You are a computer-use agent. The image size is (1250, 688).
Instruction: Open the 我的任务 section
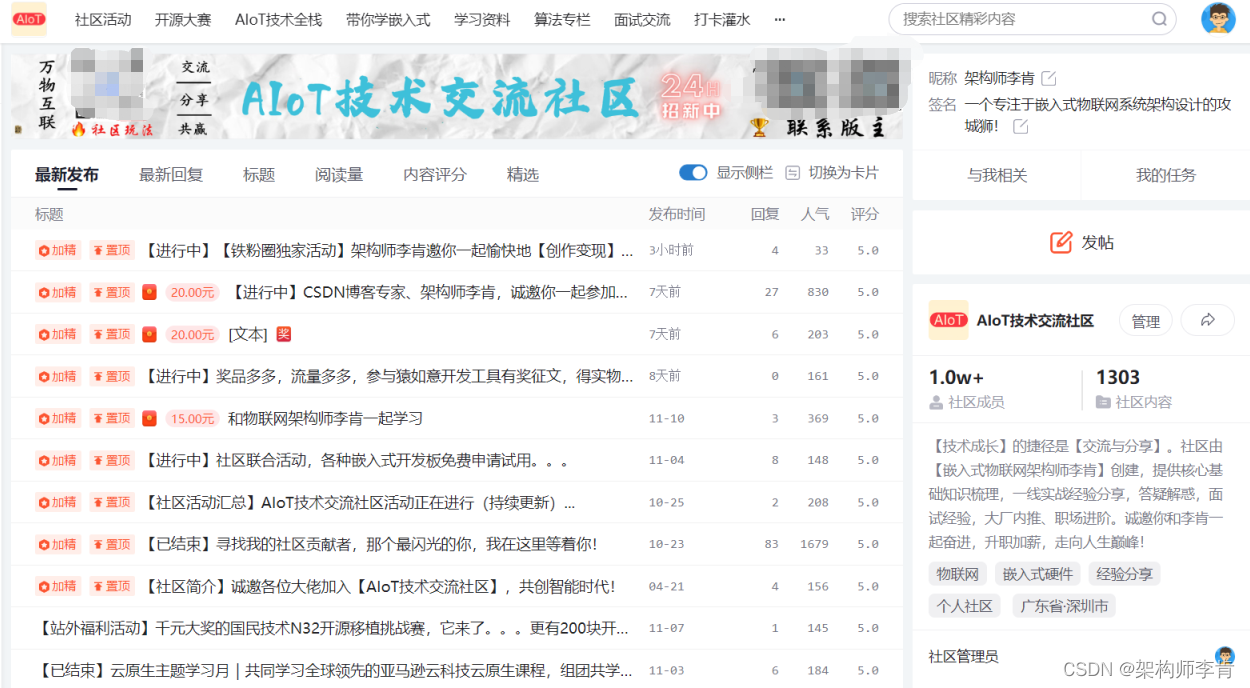[x=1165, y=174]
